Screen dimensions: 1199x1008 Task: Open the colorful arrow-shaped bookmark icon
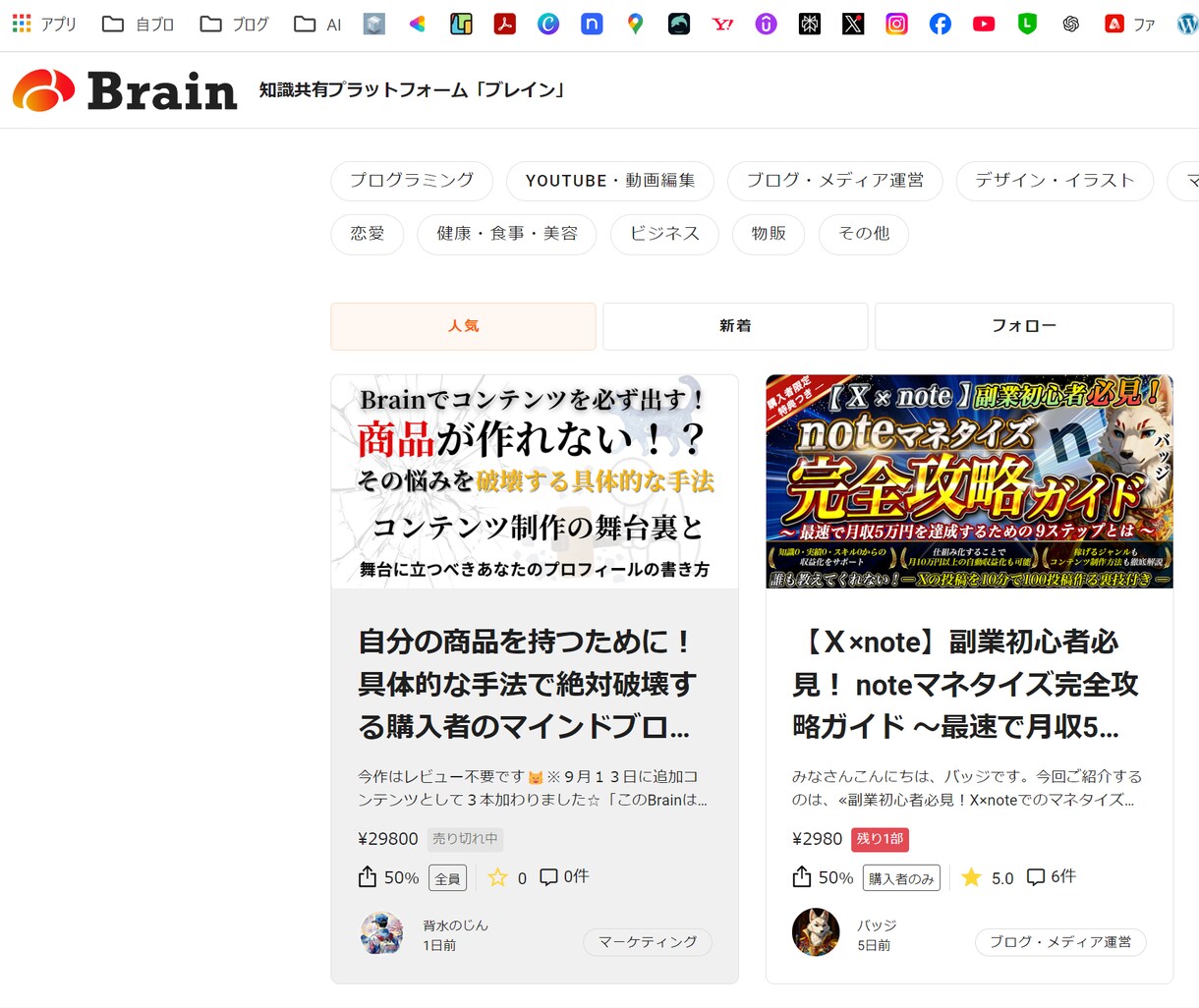tap(418, 24)
